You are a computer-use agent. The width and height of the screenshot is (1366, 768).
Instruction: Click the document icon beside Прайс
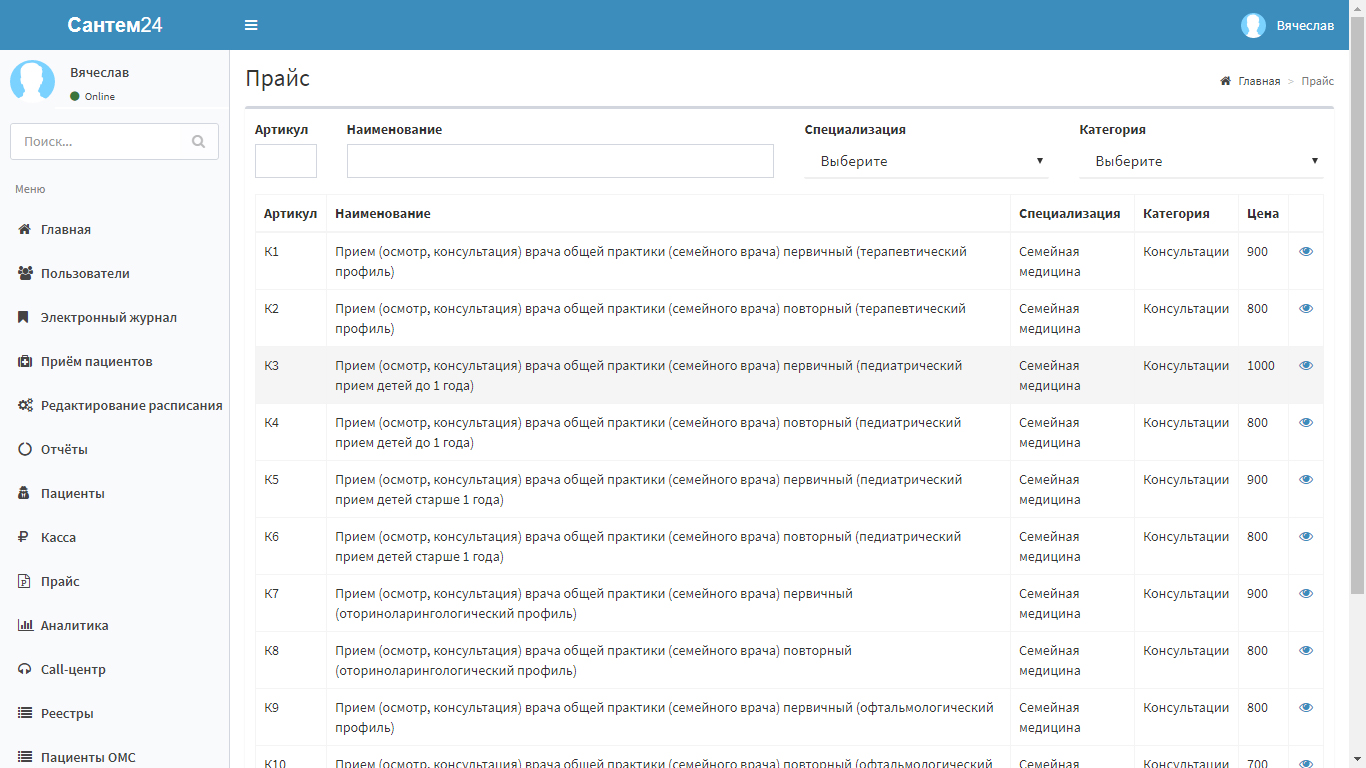pos(24,581)
